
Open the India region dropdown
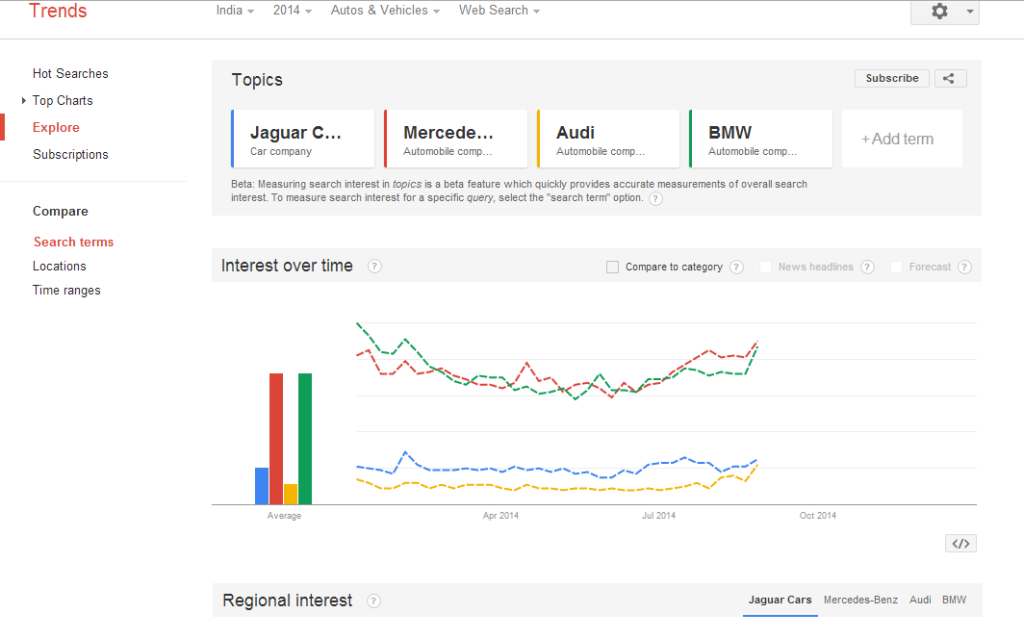pyautogui.click(x=235, y=11)
